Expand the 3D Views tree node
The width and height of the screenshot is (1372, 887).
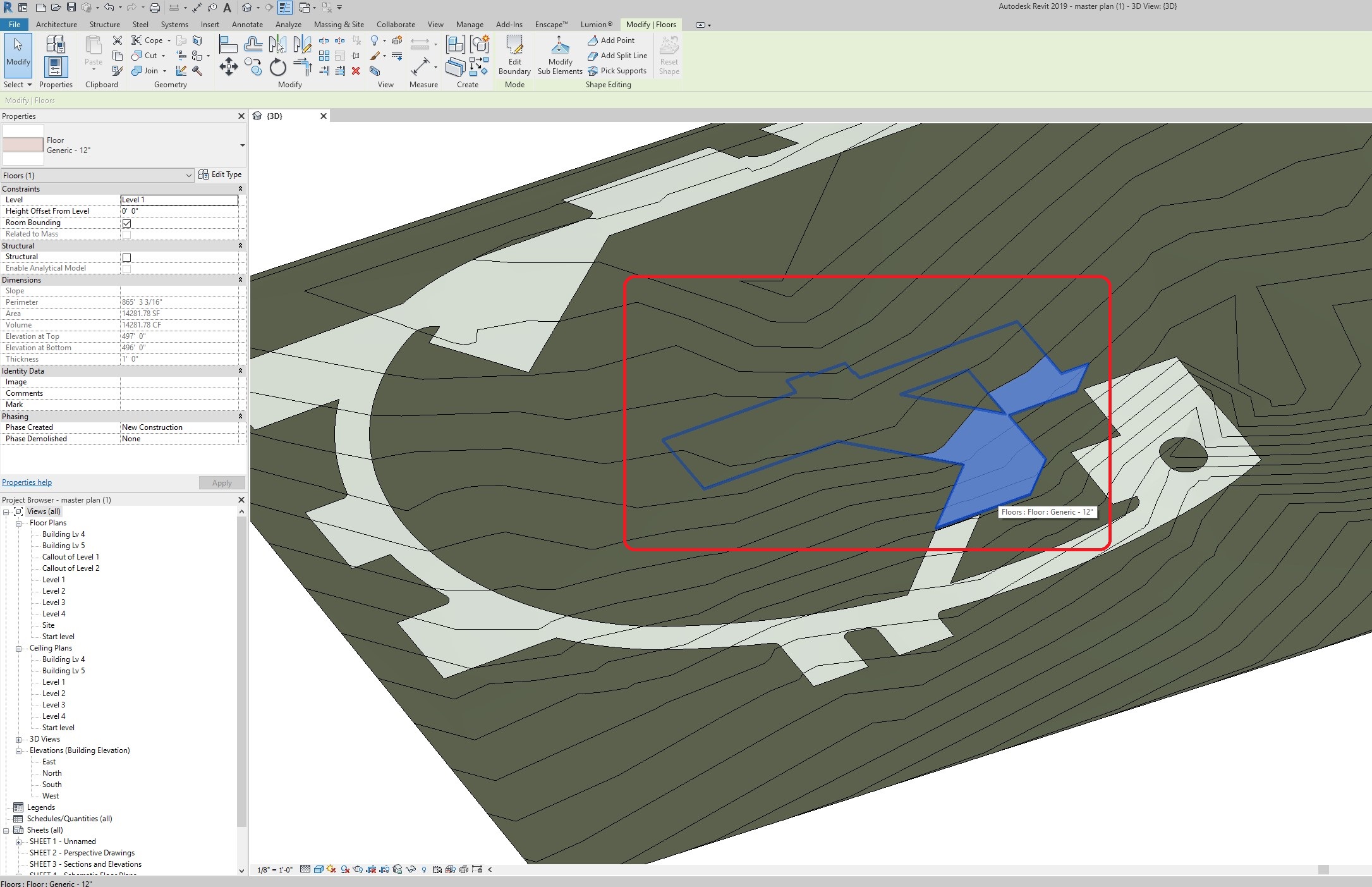(x=19, y=739)
